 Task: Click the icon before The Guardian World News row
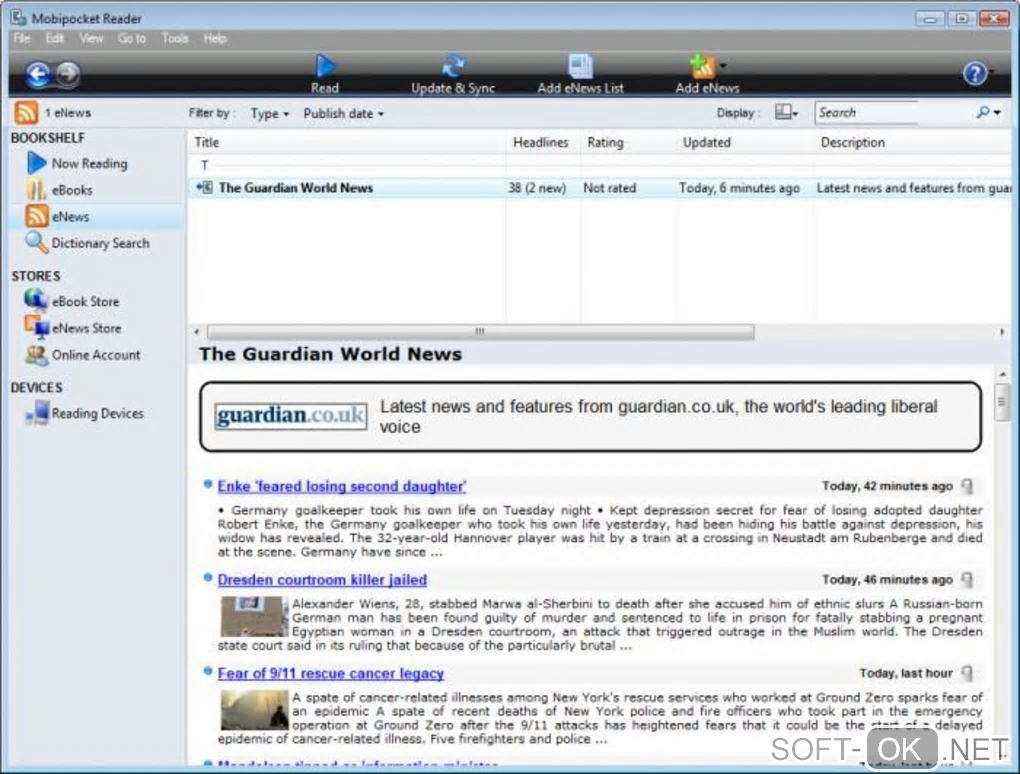point(204,188)
